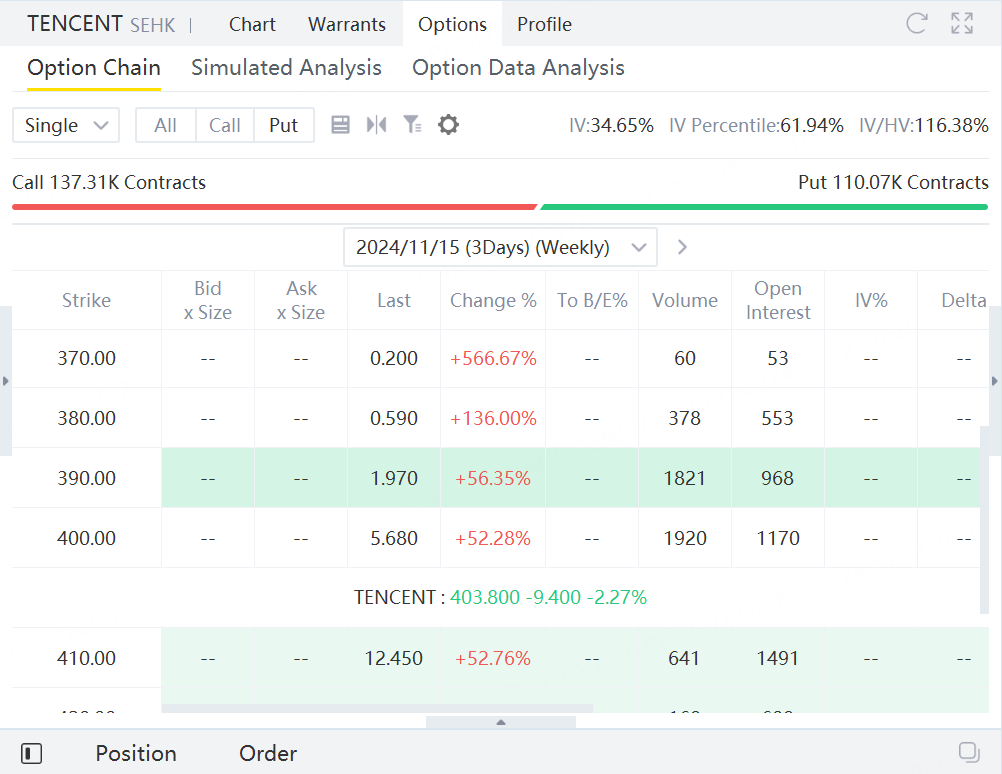Click the mirror/straddle view icon
This screenshot has height=774, width=1002.
[376, 125]
